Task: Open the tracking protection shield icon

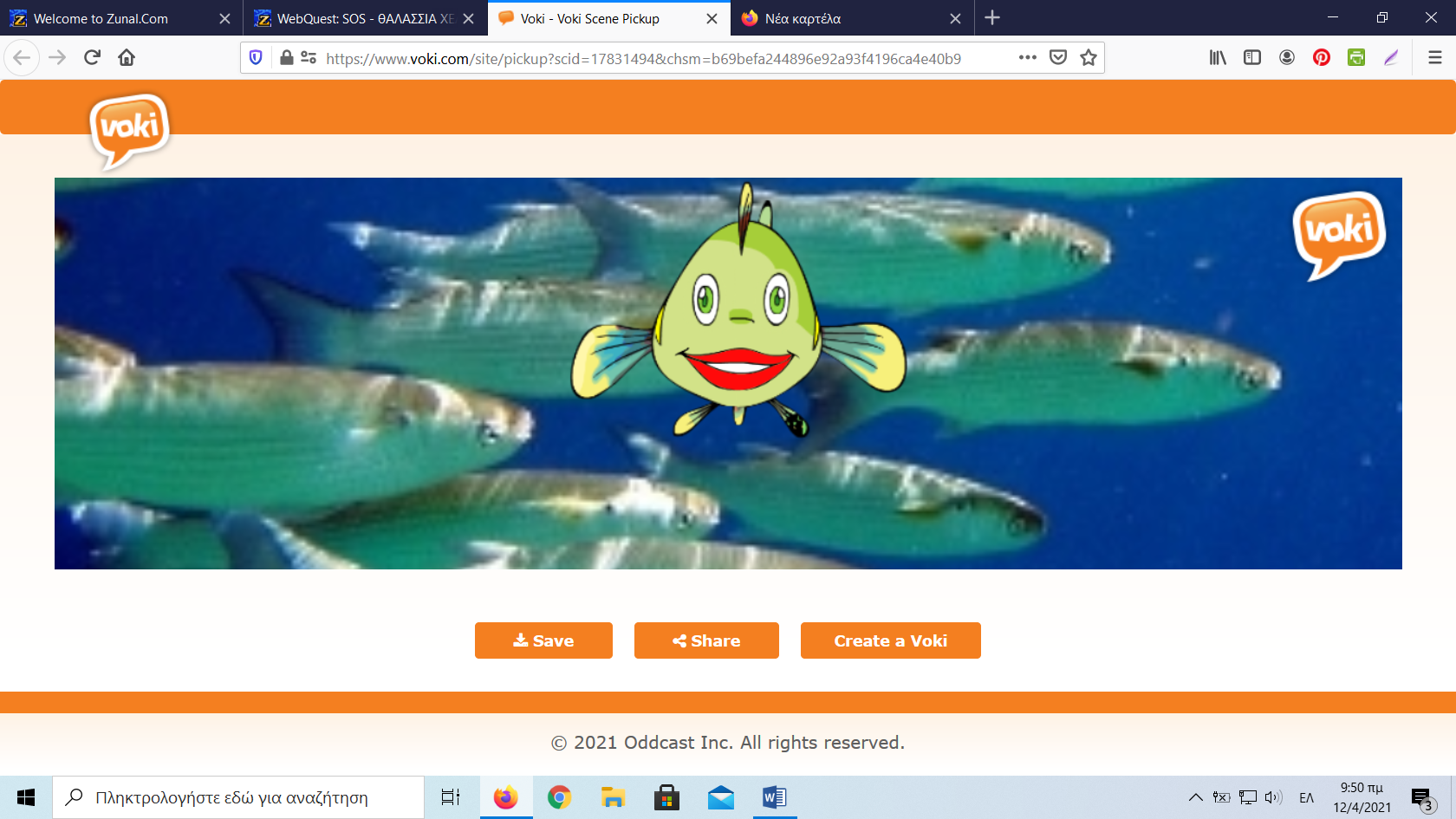Action: (x=256, y=58)
